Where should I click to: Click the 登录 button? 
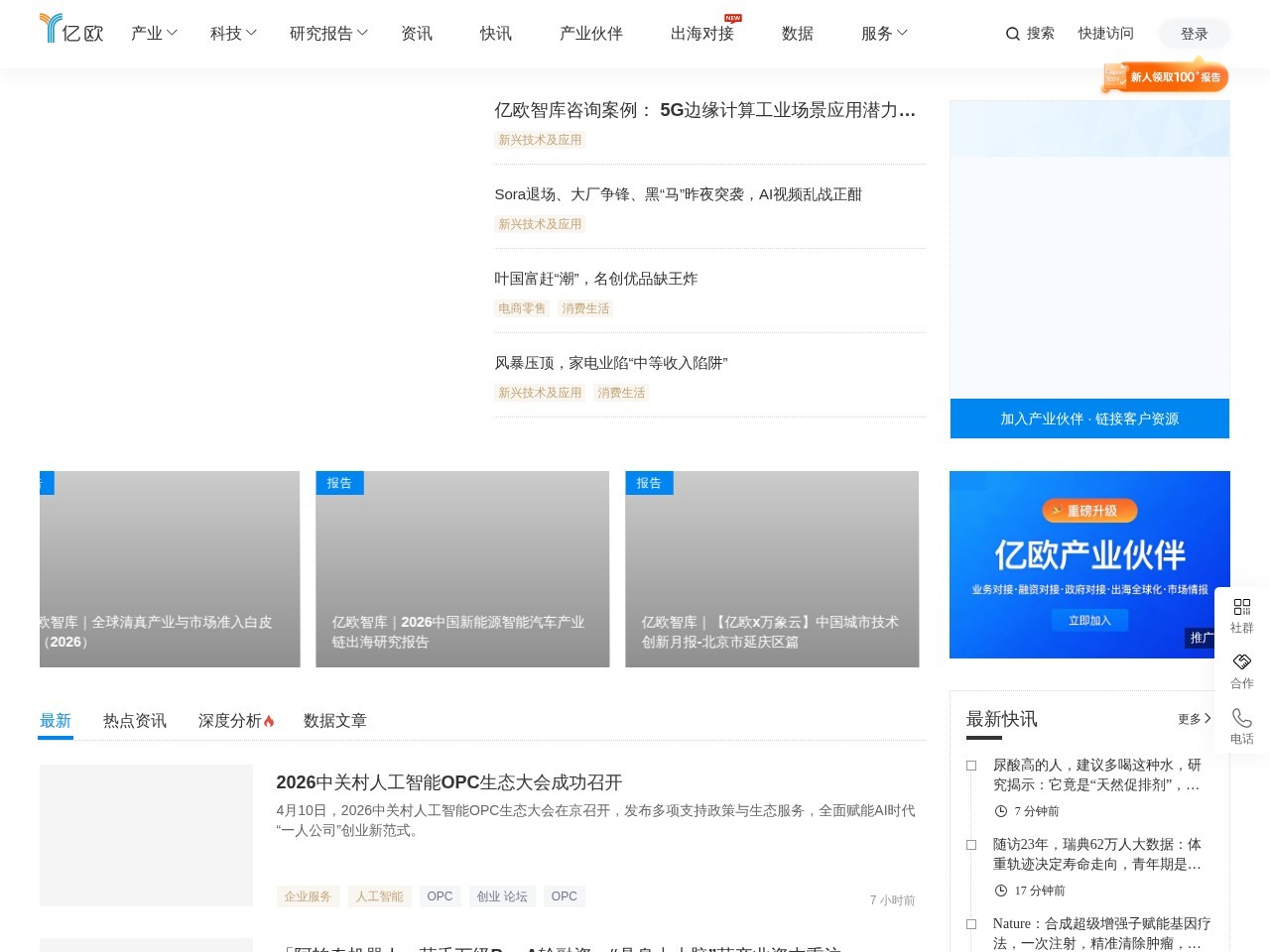1194,33
